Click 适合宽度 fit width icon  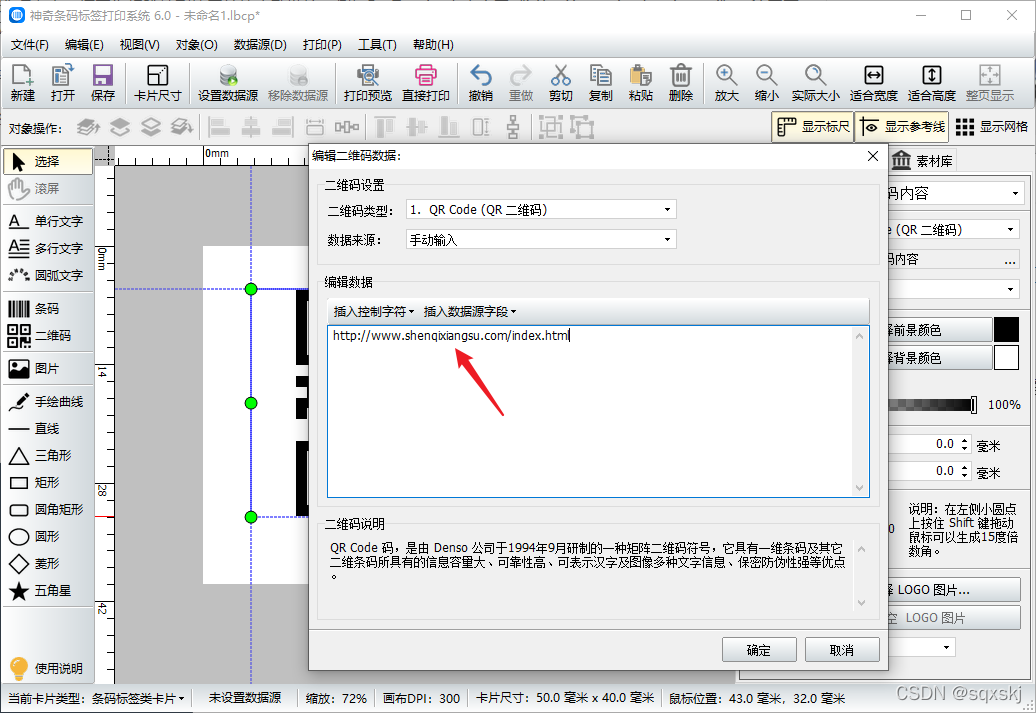pyautogui.click(x=873, y=83)
